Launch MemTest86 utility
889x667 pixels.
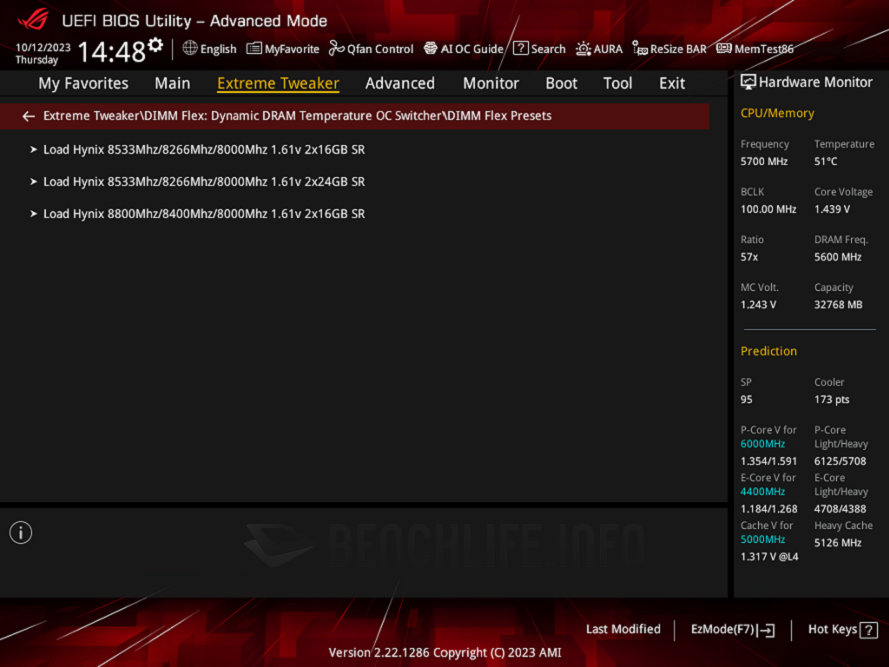coord(755,49)
